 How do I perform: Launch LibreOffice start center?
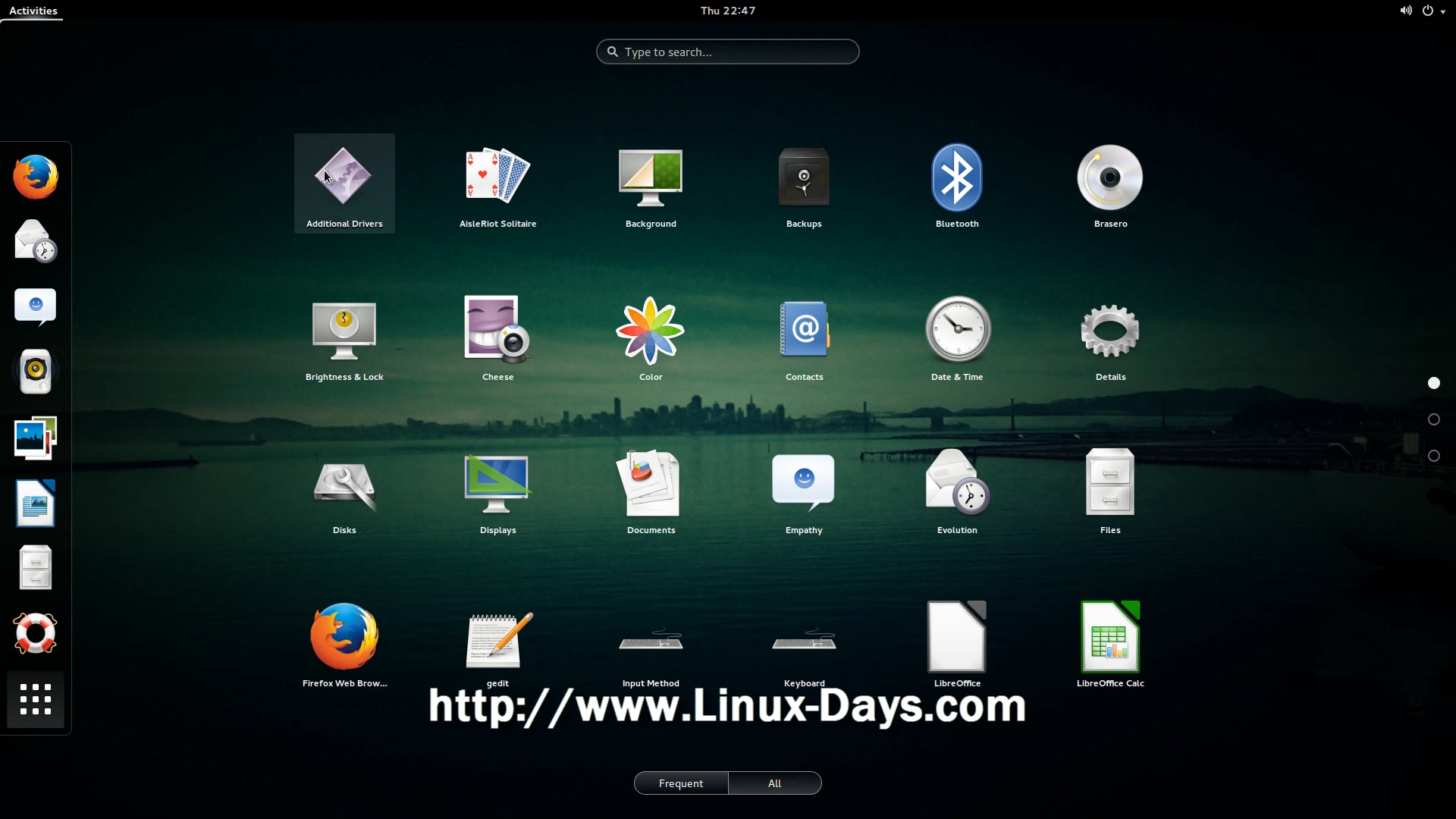coord(957,643)
